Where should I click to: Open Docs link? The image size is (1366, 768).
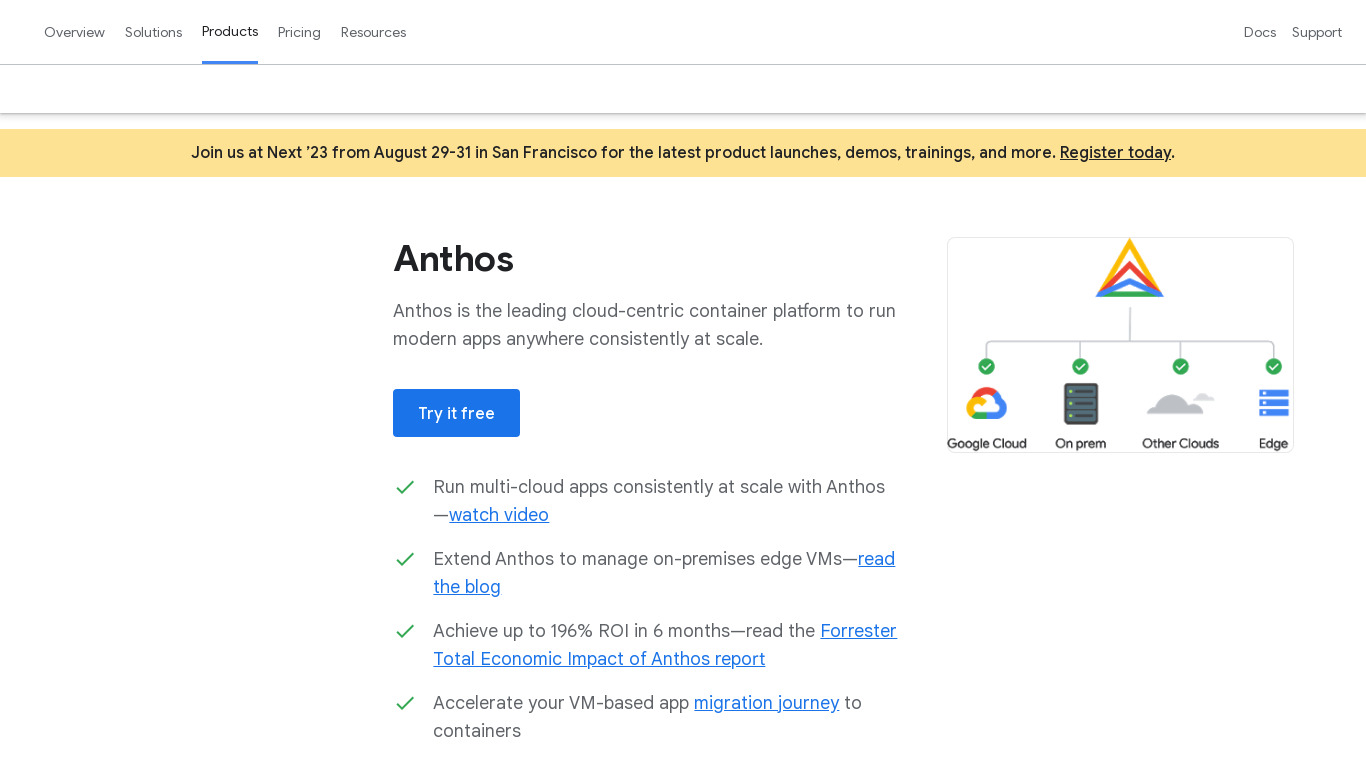(x=1260, y=32)
